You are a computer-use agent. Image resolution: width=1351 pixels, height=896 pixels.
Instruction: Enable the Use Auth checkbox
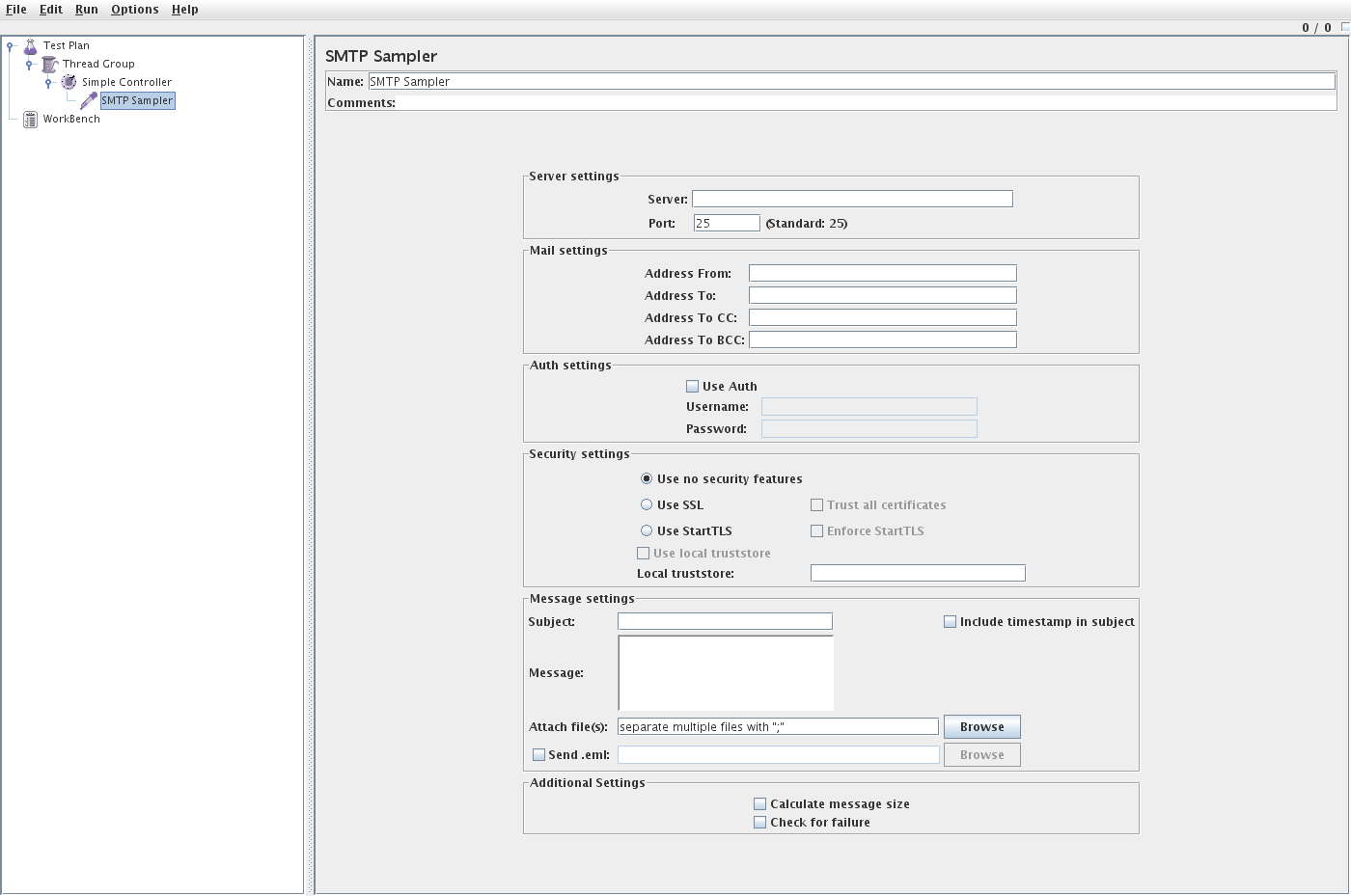[692, 385]
